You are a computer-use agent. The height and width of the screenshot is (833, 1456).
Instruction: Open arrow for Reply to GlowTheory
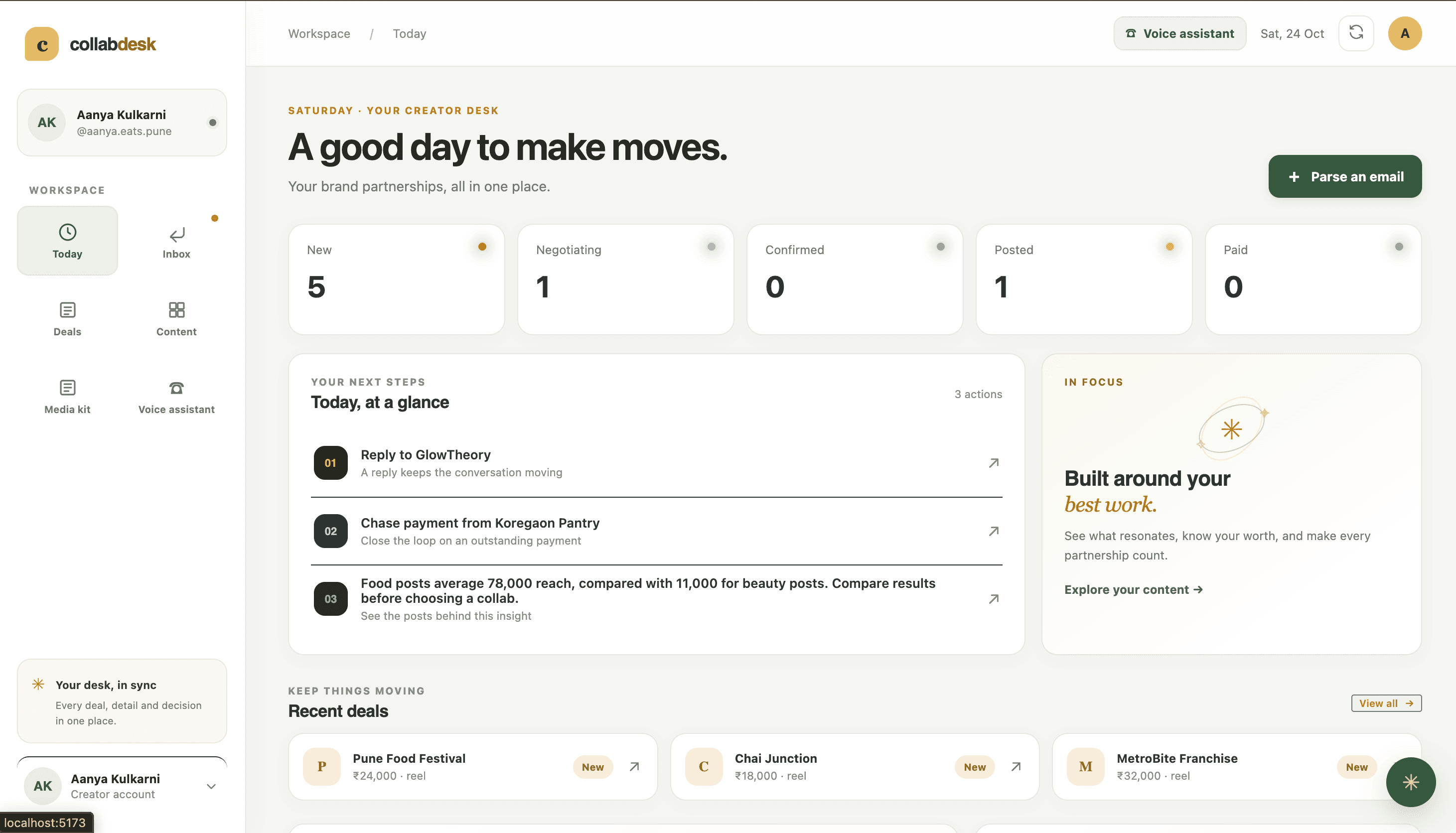(x=994, y=463)
